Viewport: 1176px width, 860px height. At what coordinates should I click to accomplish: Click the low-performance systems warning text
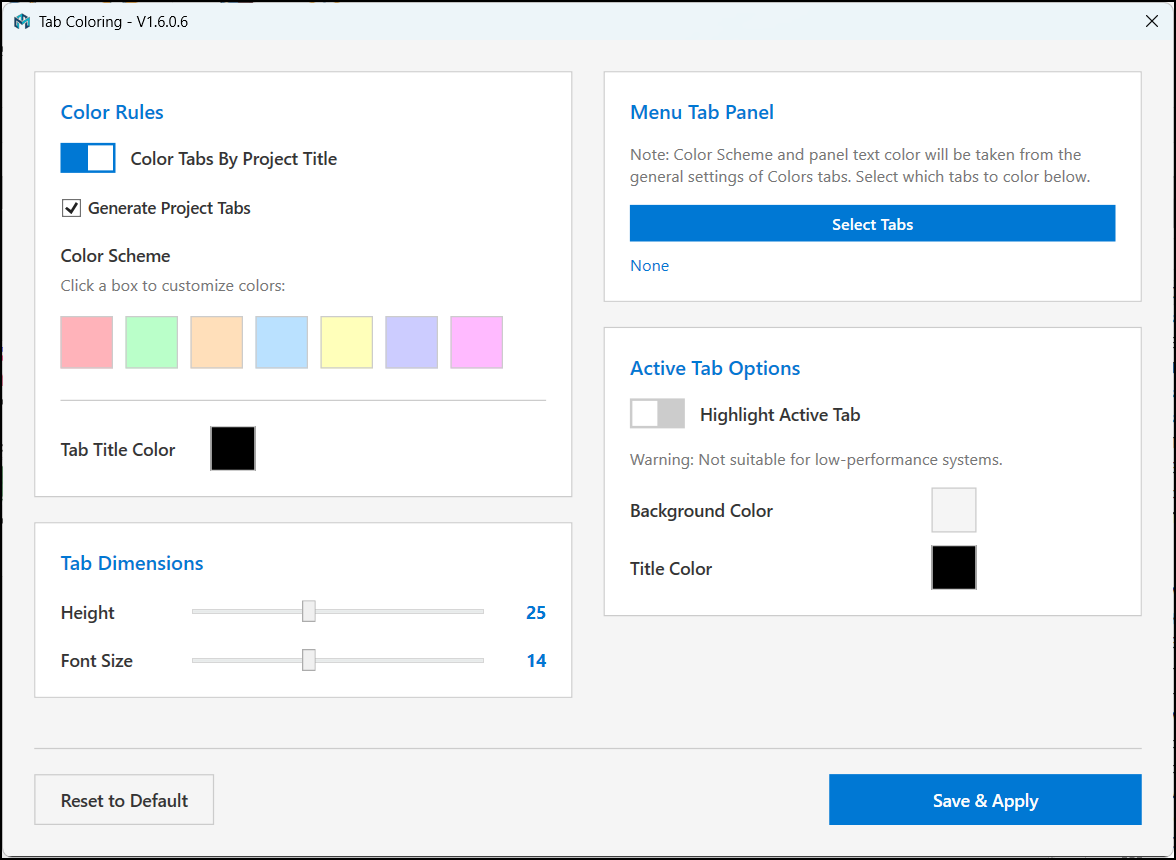[816, 460]
